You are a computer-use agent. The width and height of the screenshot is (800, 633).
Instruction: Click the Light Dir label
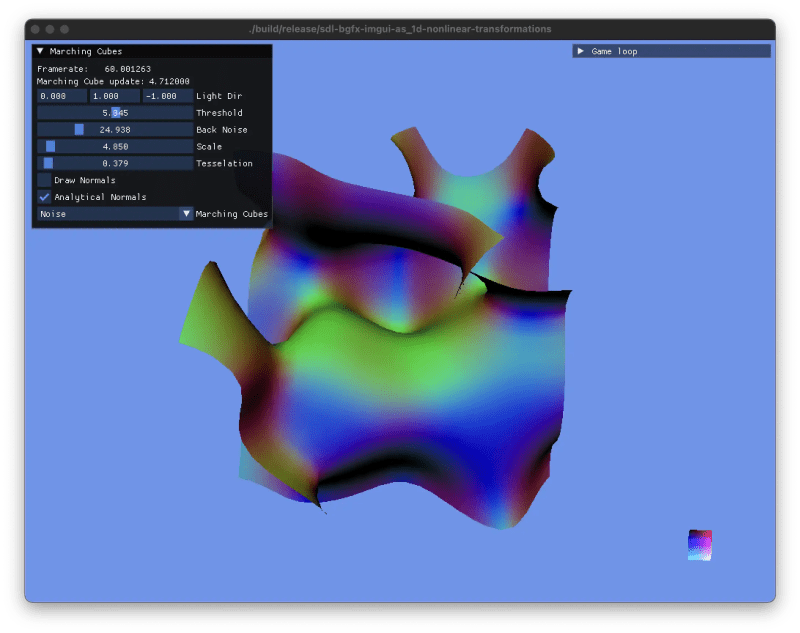[x=219, y=96]
